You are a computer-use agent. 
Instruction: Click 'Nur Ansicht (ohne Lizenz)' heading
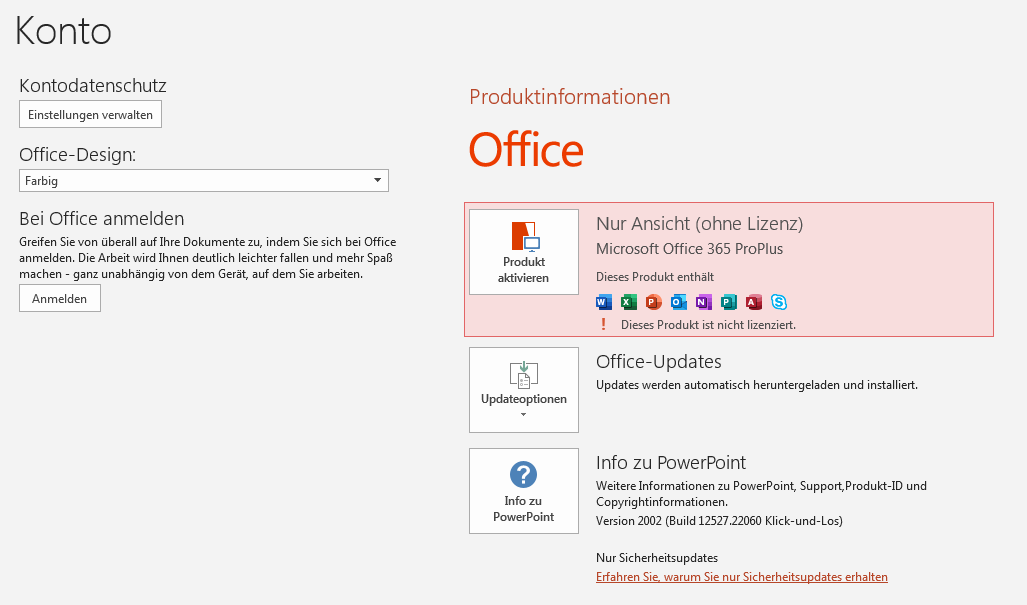700,224
